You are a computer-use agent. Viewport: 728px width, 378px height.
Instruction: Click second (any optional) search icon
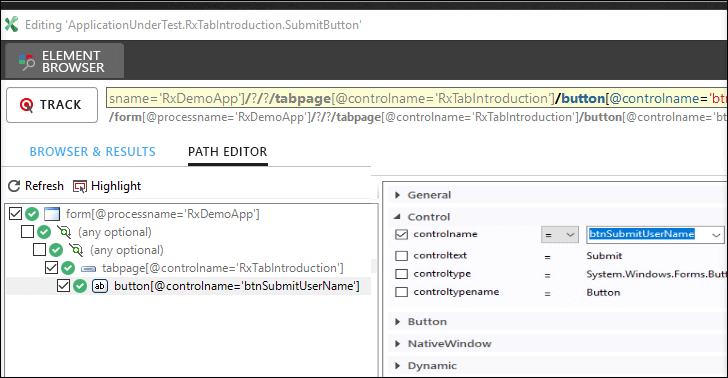76,250
